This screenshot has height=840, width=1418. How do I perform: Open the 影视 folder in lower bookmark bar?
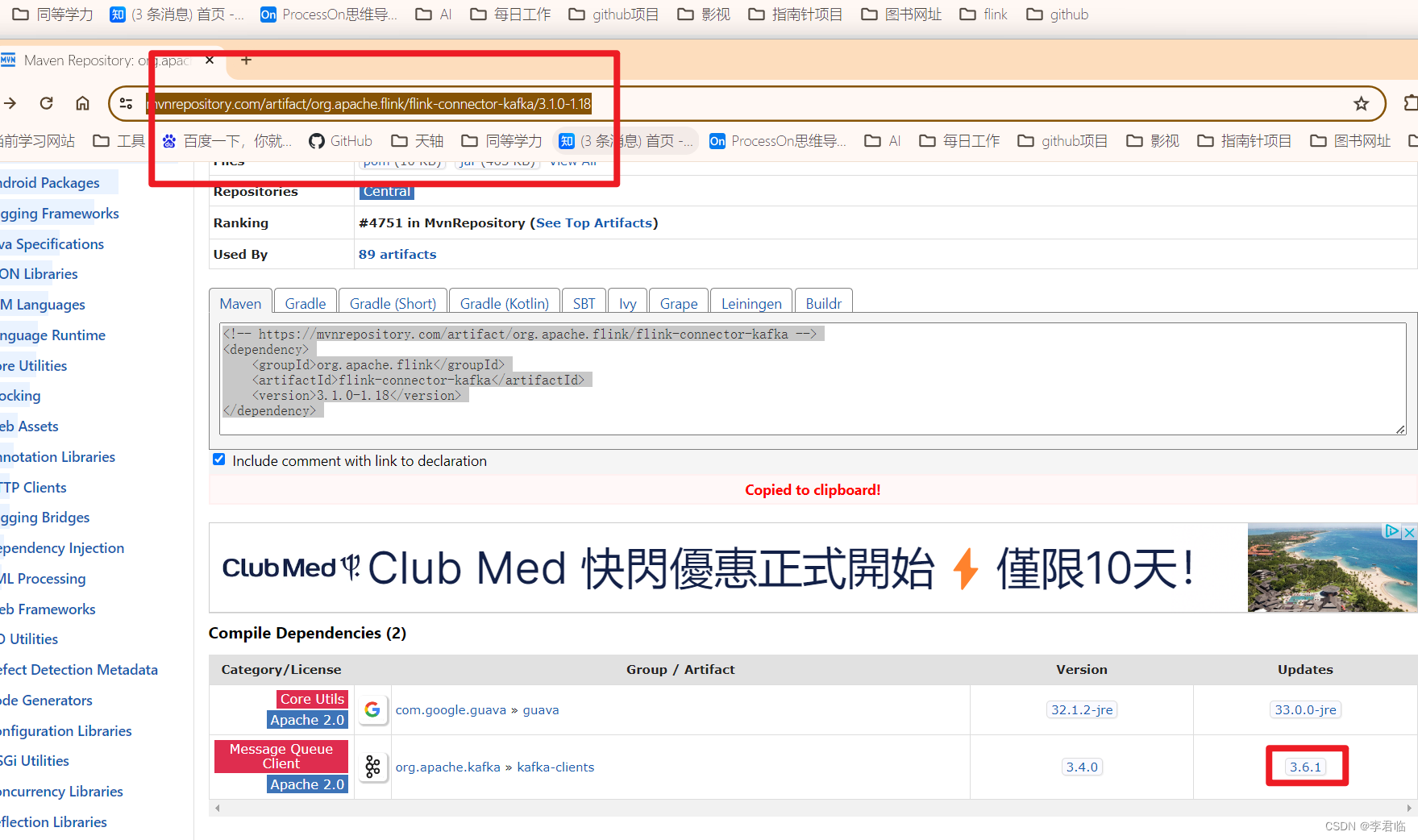(x=1153, y=141)
